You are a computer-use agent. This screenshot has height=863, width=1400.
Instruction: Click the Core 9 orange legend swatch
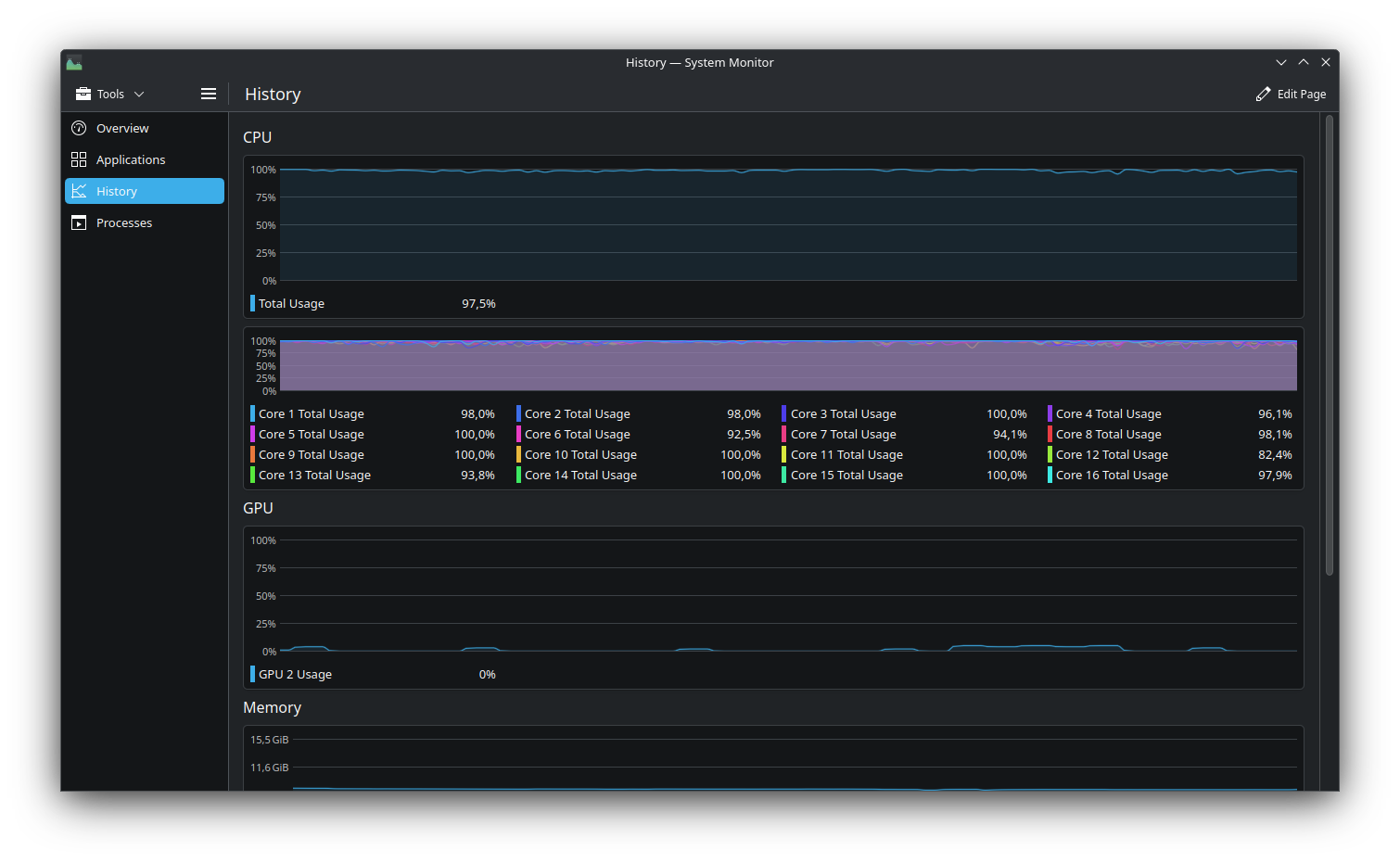click(x=252, y=454)
